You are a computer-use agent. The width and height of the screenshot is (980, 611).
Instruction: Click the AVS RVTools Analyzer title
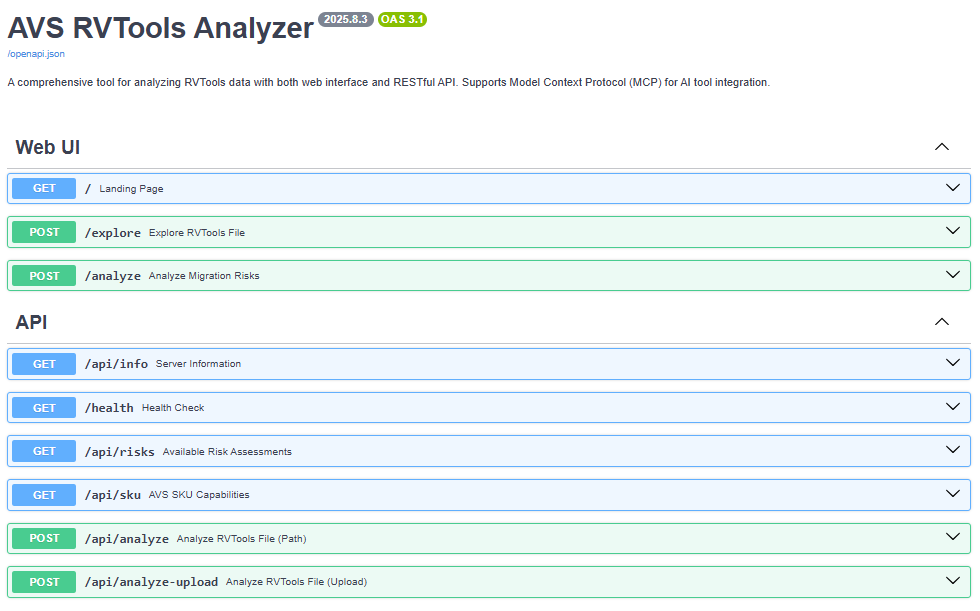tap(161, 28)
